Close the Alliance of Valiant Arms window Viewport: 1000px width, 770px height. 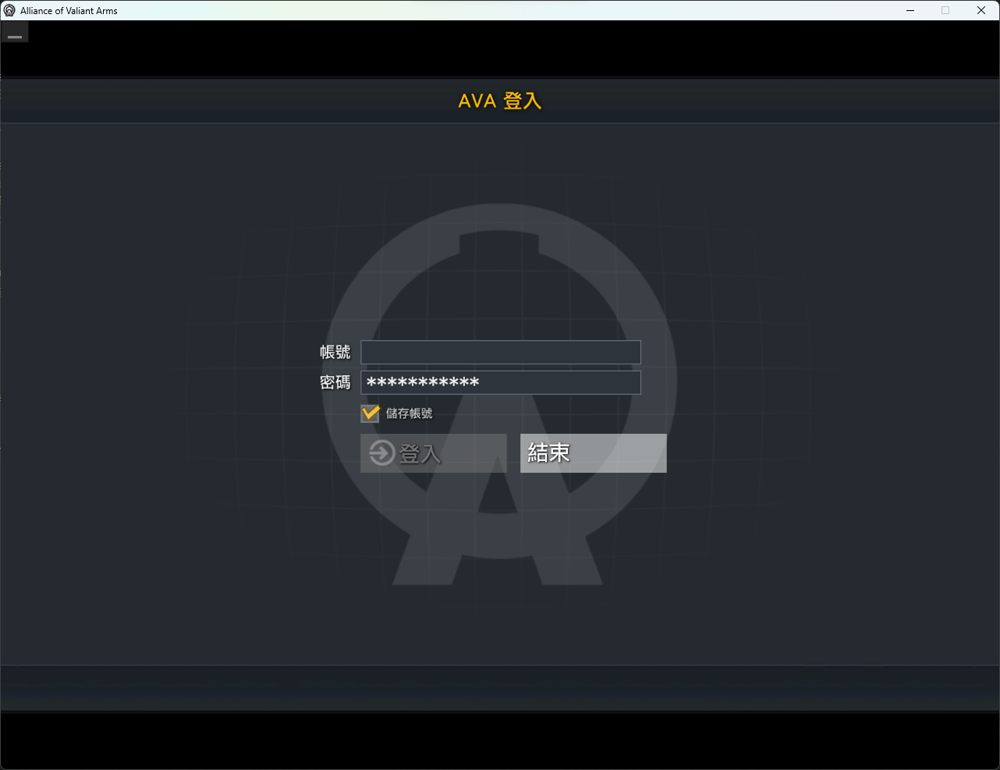980,10
